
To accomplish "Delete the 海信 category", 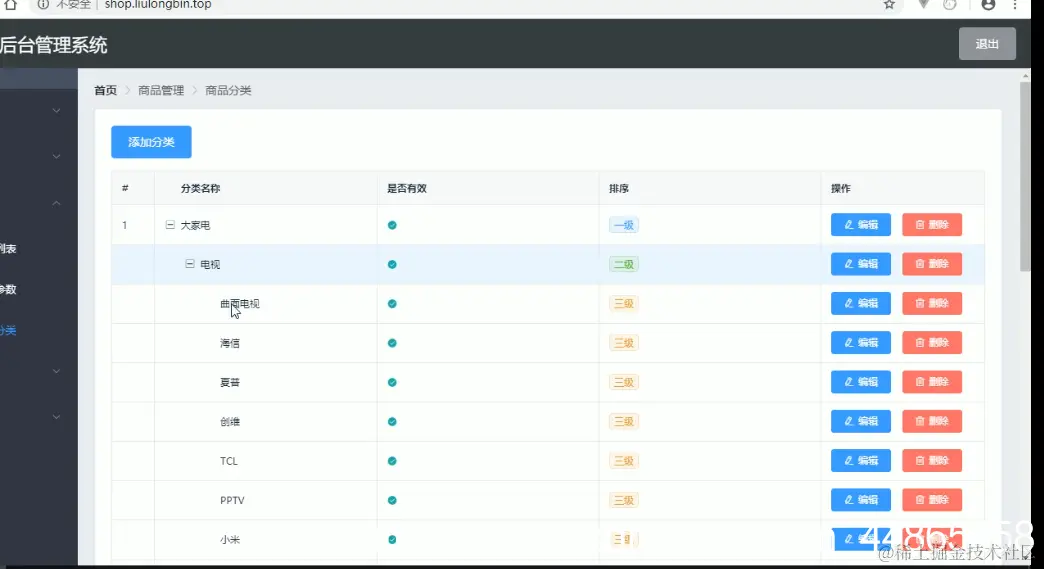I will pos(932,343).
